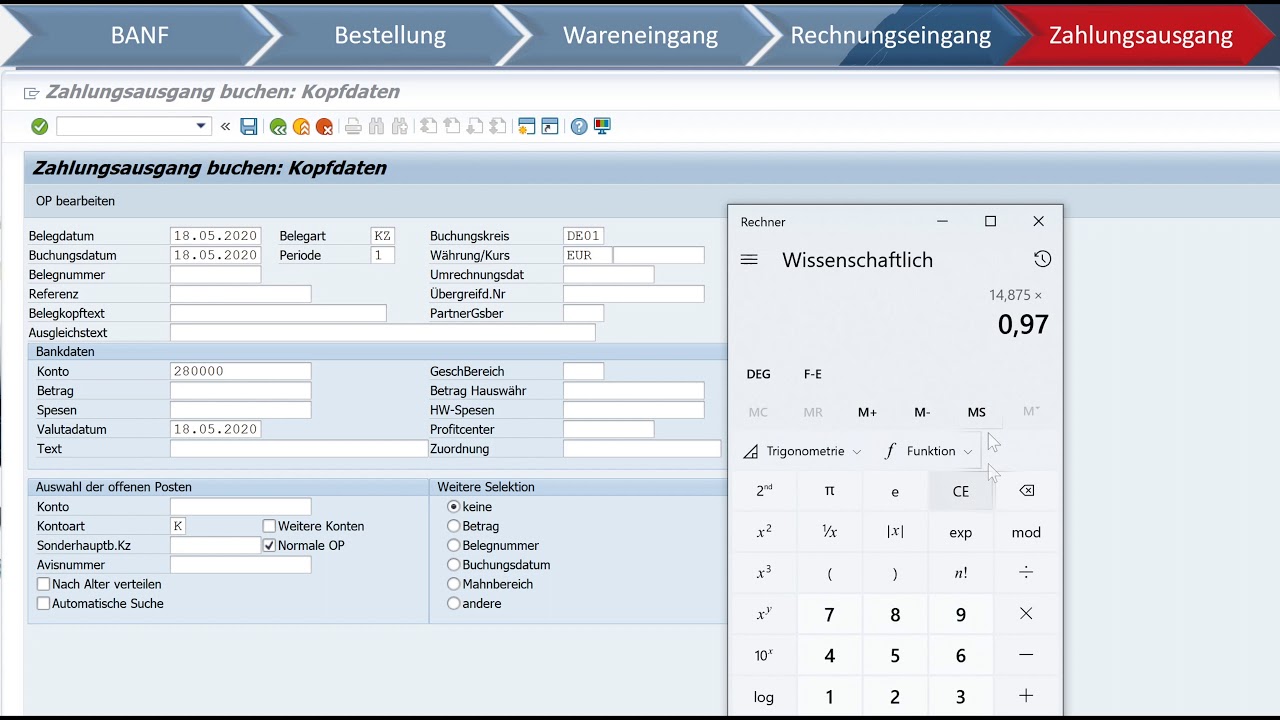Click the Save diskette icon
The width and height of the screenshot is (1280, 720).
tap(249, 126)
